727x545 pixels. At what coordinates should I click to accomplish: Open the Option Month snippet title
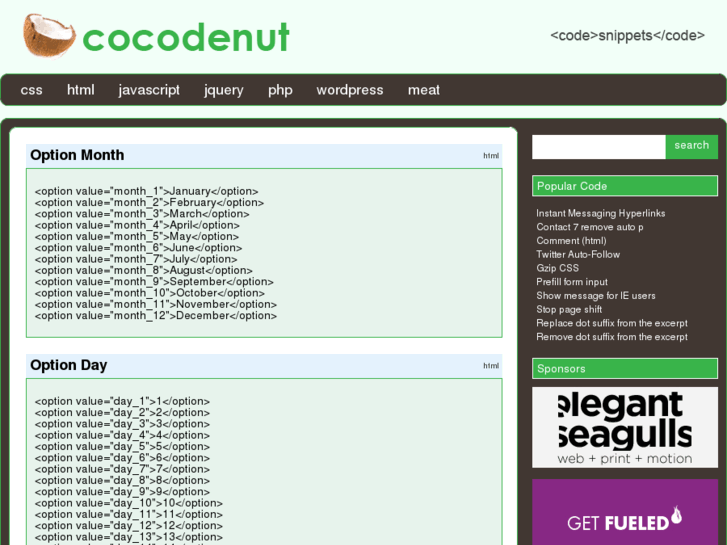pos(77,155)
